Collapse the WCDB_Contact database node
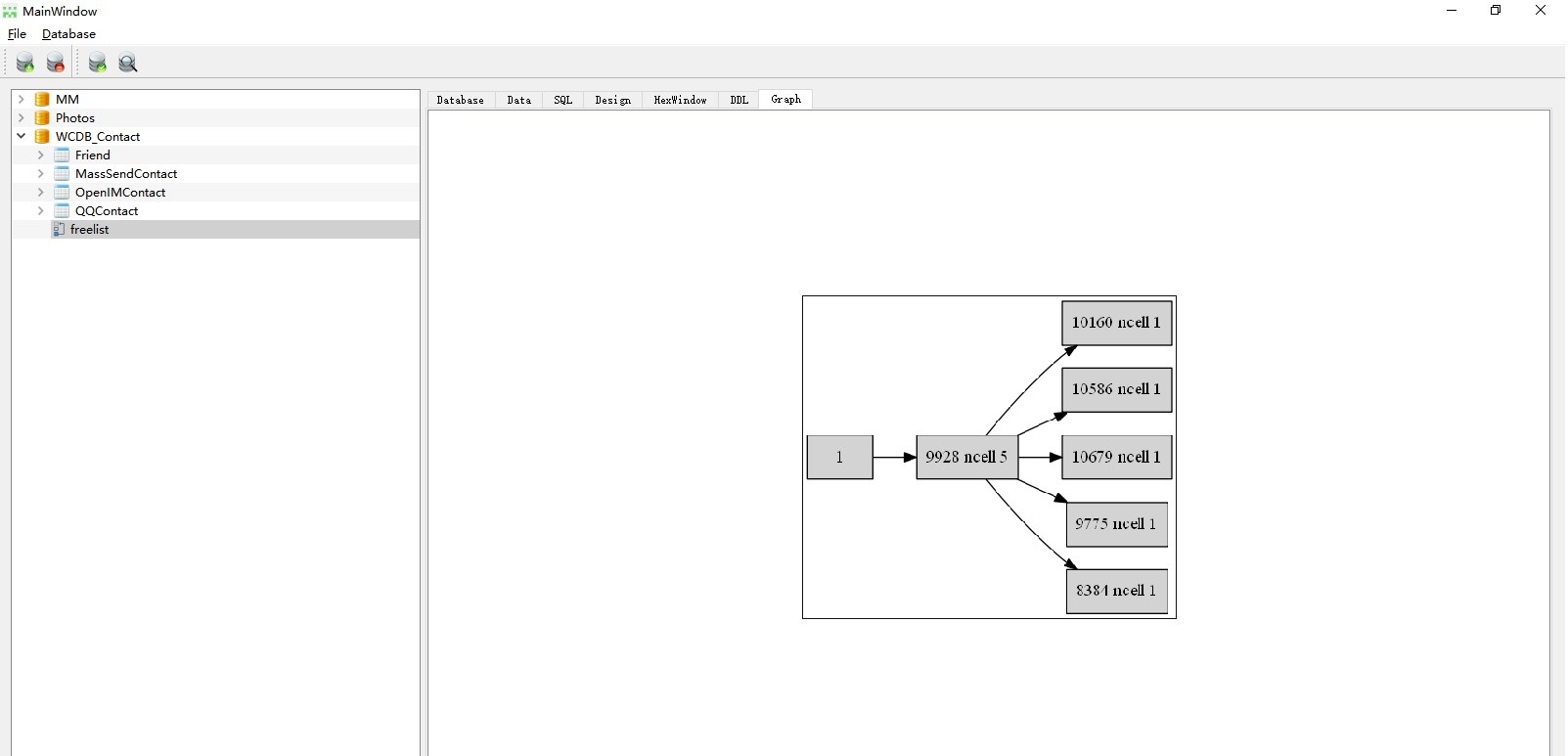The image size is (1568, 756). pyautogui.click(x=21, y=136)
